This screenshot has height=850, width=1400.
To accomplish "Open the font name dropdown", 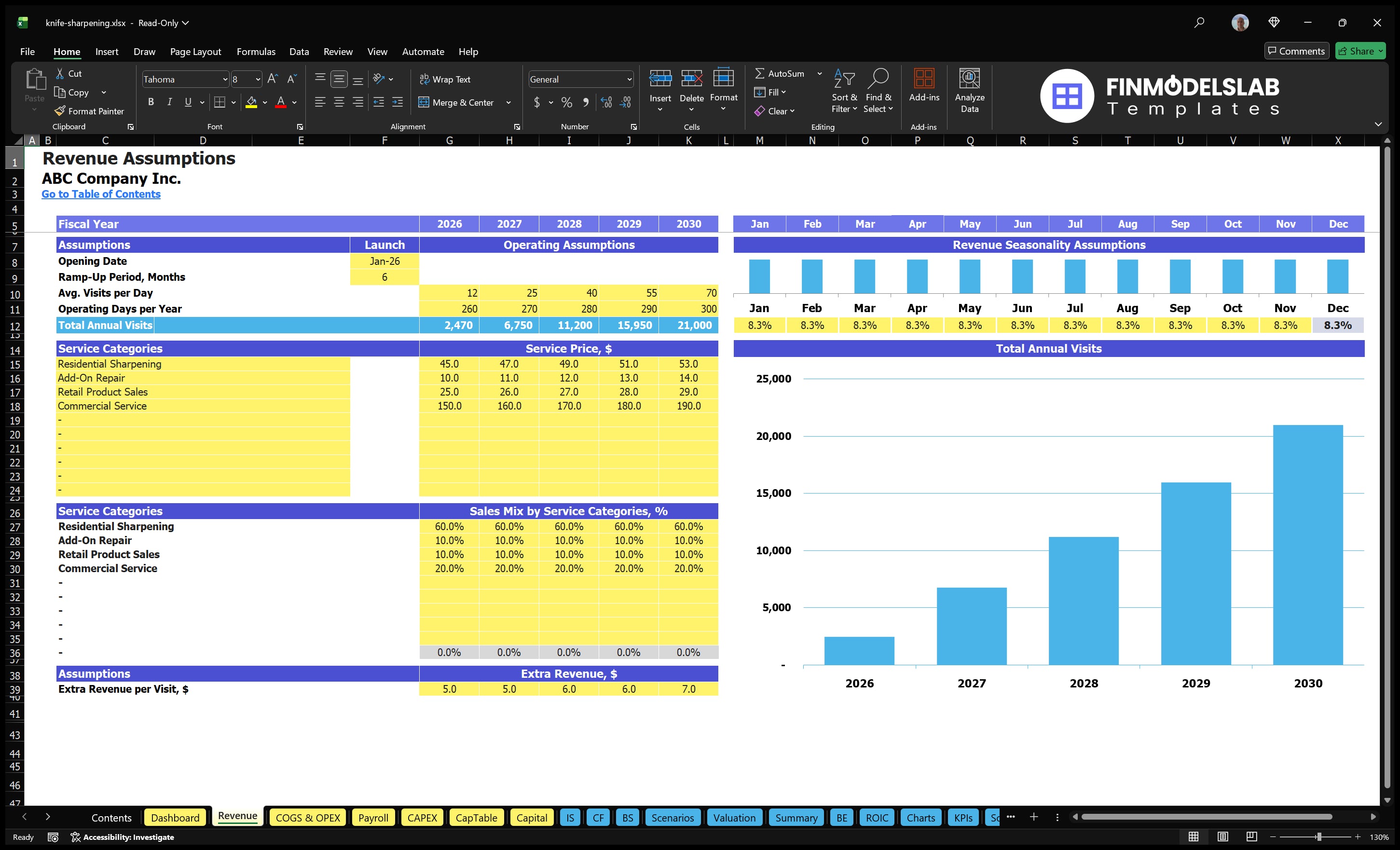I will click(x=226, y=79).
